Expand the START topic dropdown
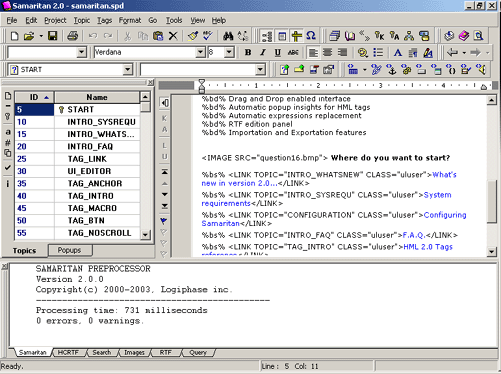Viewport: 501px width, 374px height. [127, 69]
